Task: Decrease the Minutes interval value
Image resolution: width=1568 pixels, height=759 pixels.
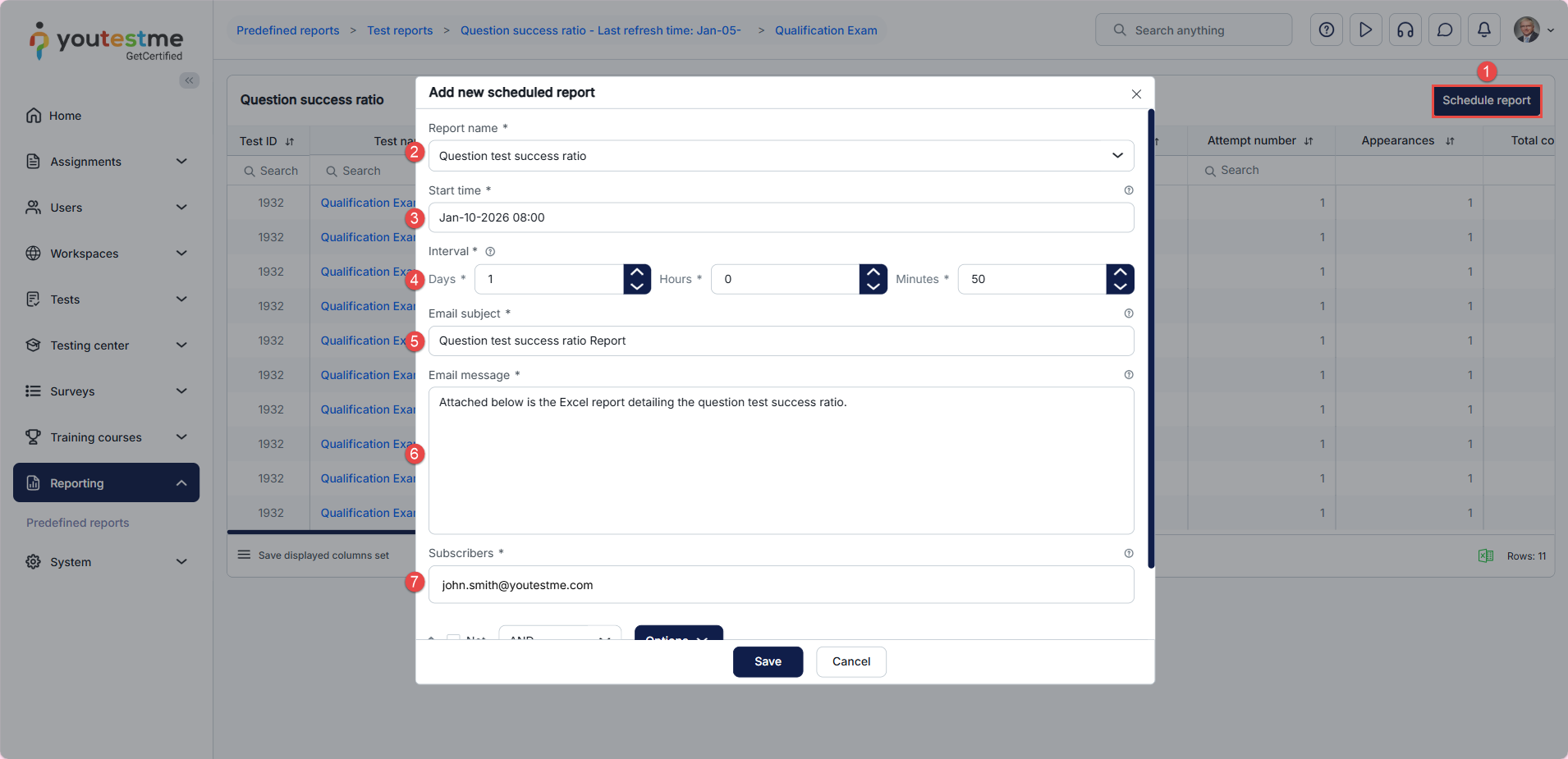Action: tap(1120, 286)
